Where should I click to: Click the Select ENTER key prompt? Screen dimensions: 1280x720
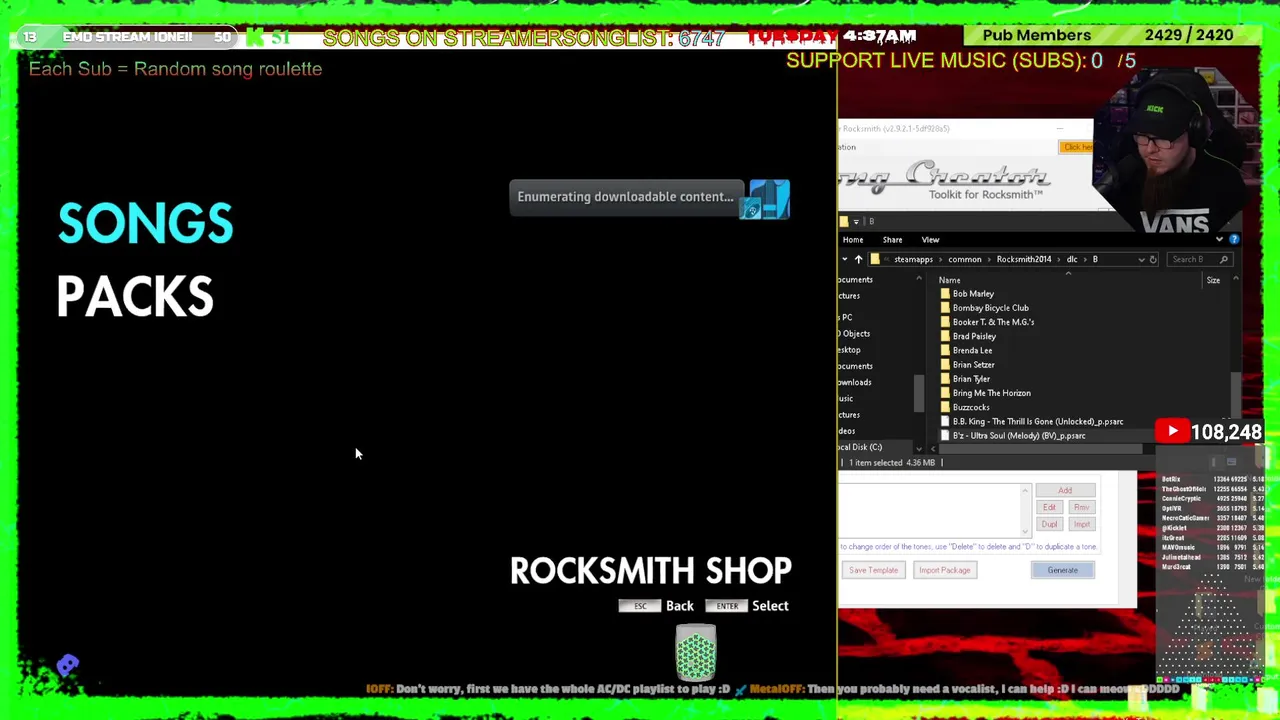747,606
